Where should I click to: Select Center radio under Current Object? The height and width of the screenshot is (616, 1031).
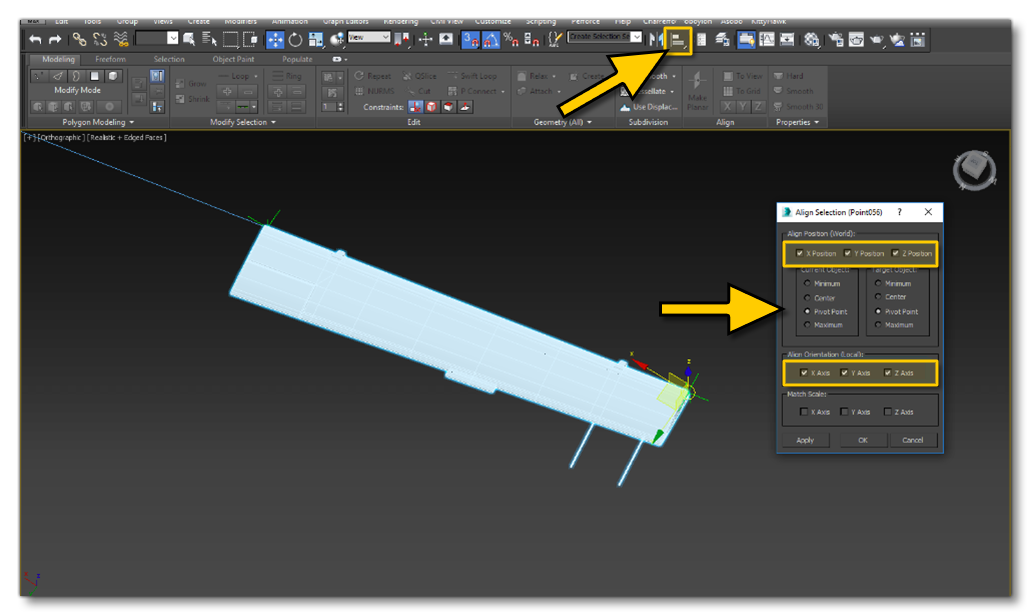[806, 298]
